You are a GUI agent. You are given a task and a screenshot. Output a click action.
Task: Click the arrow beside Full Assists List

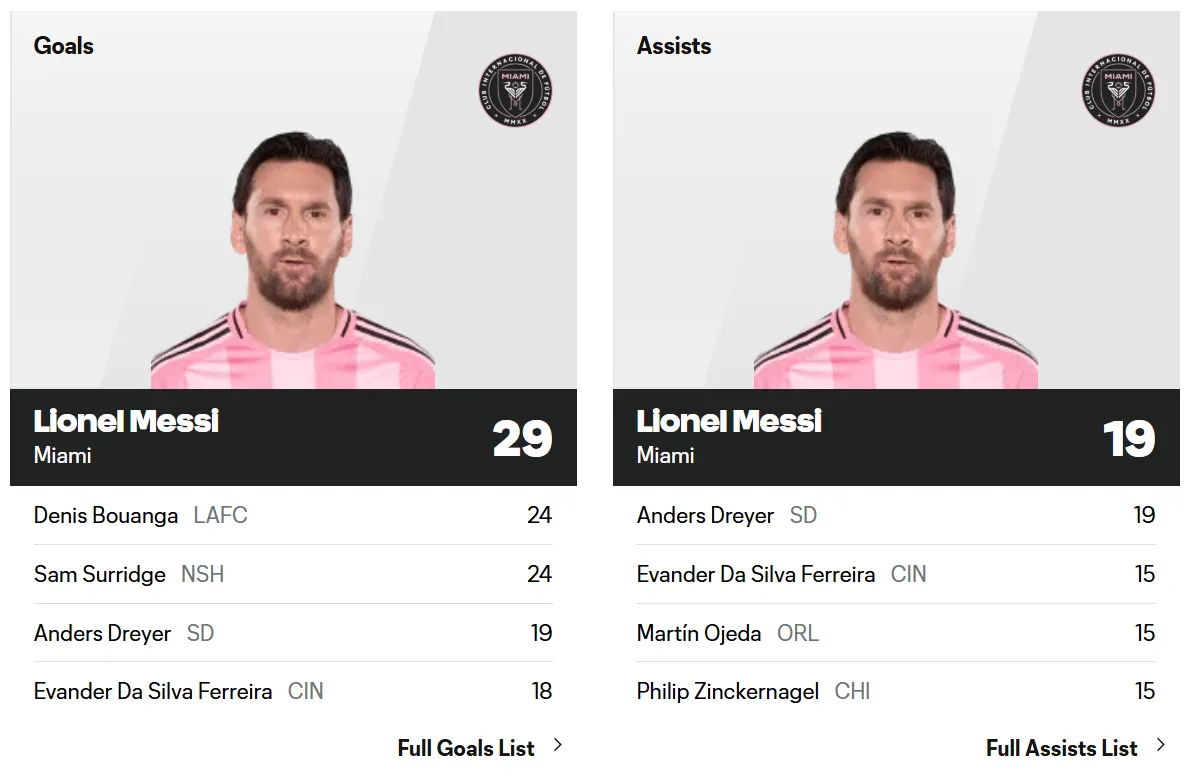[1161, 745]
